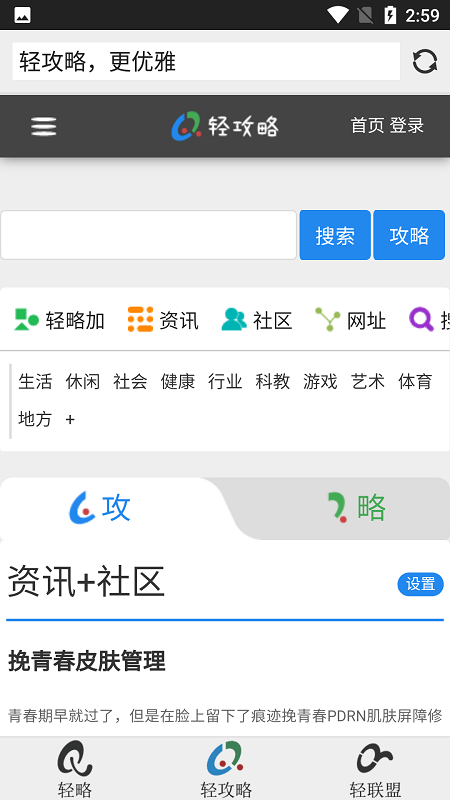Viewport: 450px width, 800px height.
Task: Switch to the 略 tab
Action: (356, 508)
